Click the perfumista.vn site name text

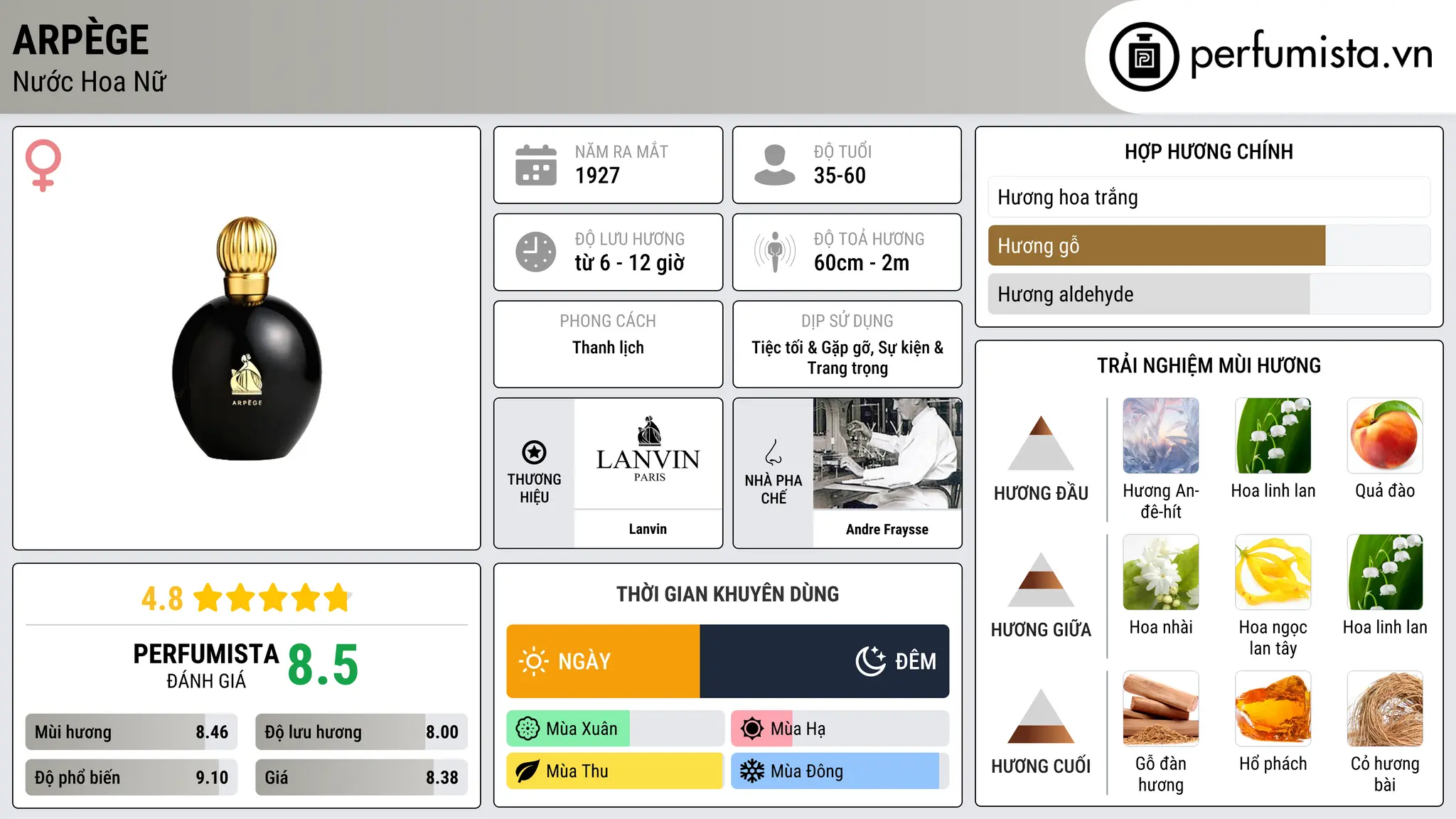(x=1311, y=55)
